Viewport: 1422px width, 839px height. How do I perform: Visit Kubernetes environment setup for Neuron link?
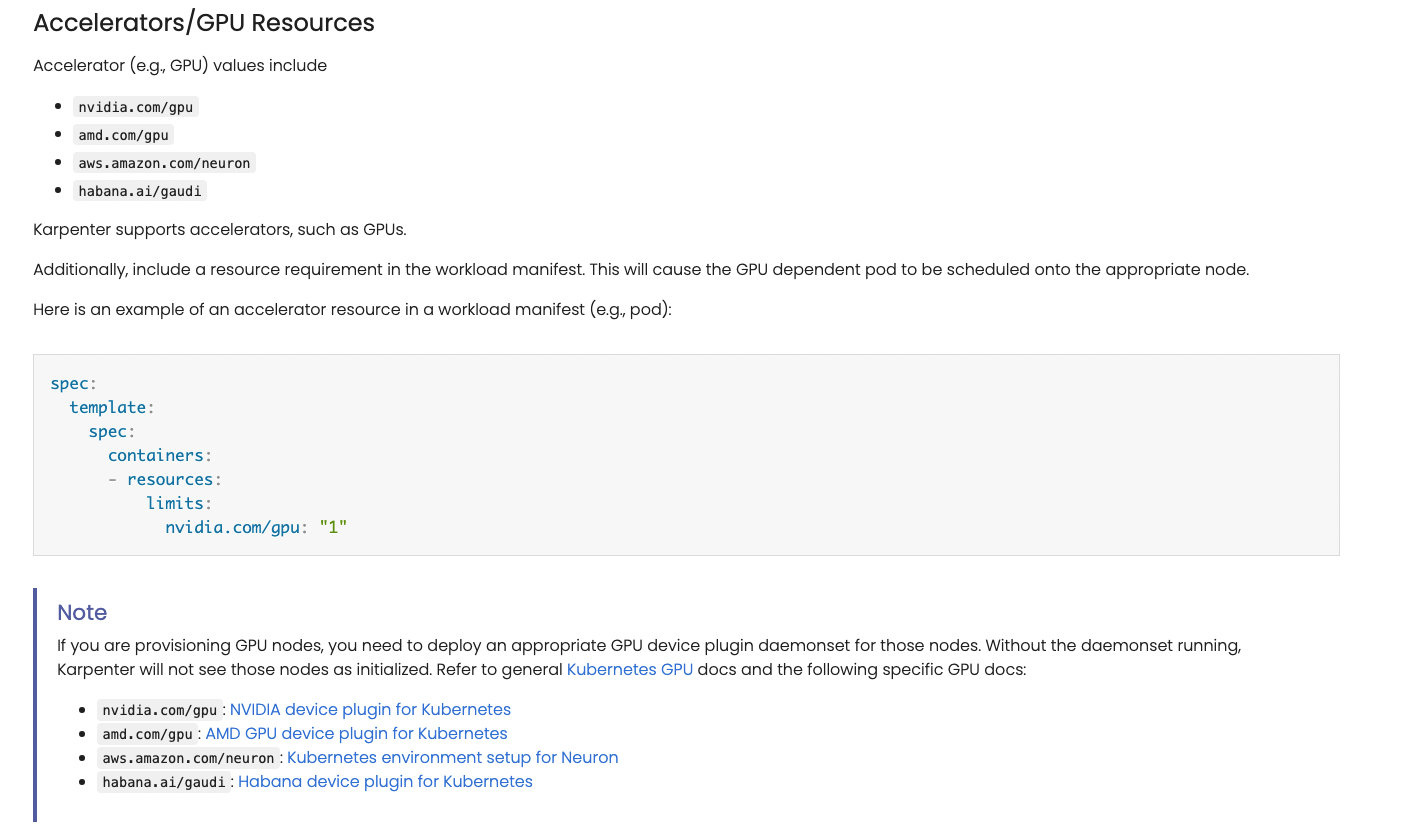452,757
